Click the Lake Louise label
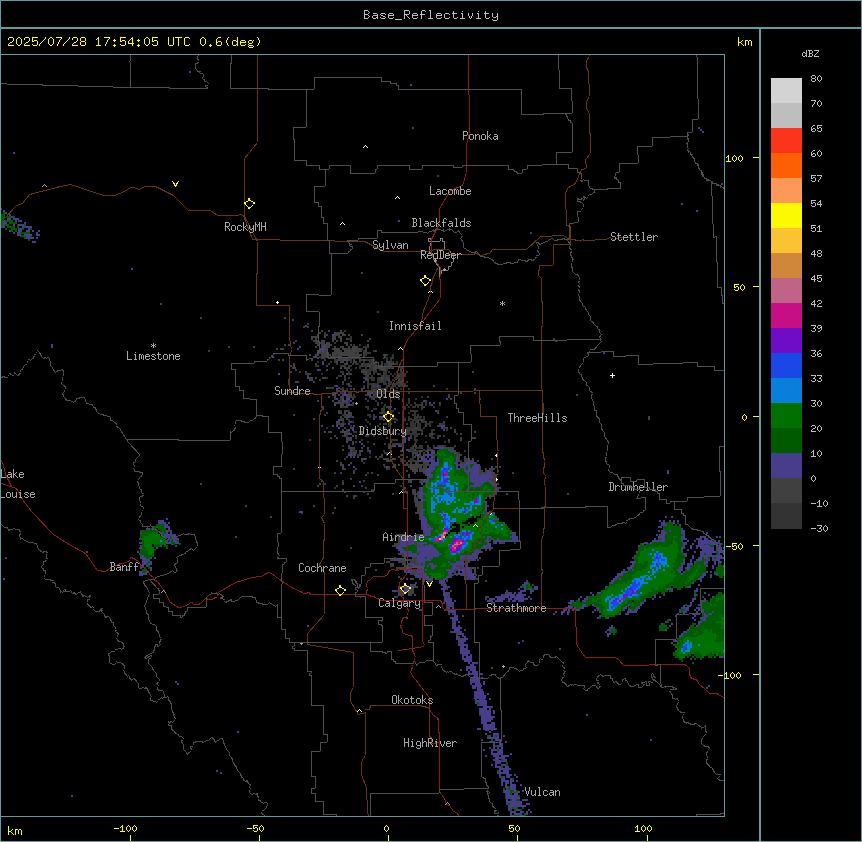This screenshot has width=862, height=842. click(x=18, y=484)
